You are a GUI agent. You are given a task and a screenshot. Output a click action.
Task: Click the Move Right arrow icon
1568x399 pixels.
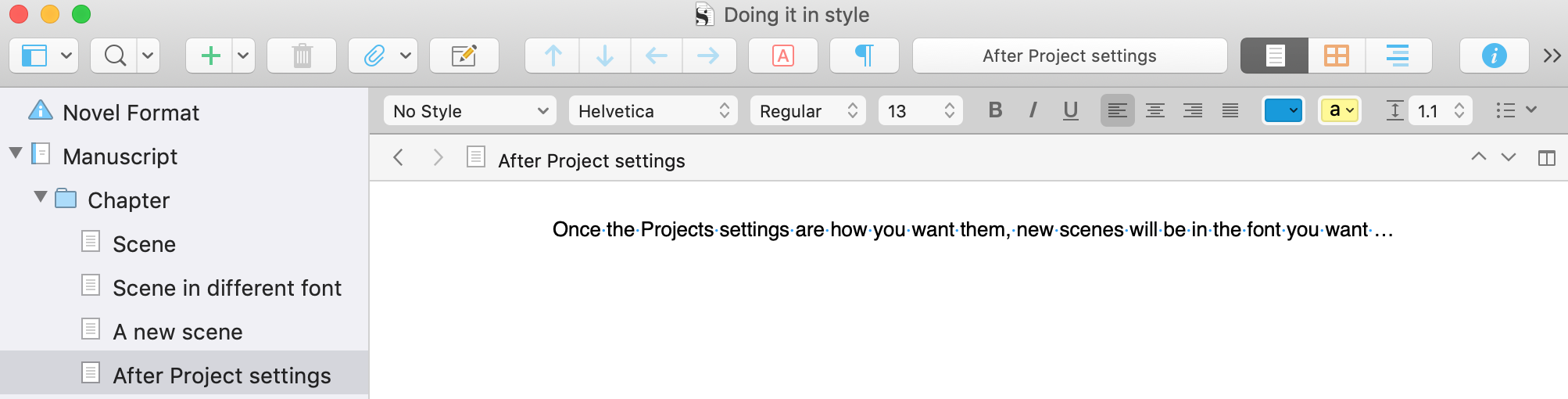(708, 56)
